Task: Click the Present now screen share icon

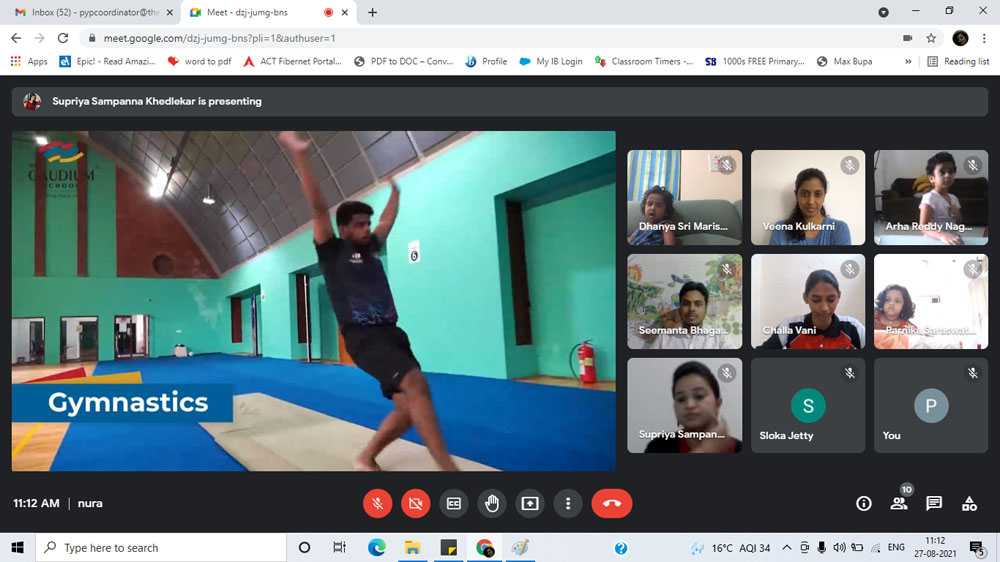Action: pyautogui.click(x=529, y=504)
